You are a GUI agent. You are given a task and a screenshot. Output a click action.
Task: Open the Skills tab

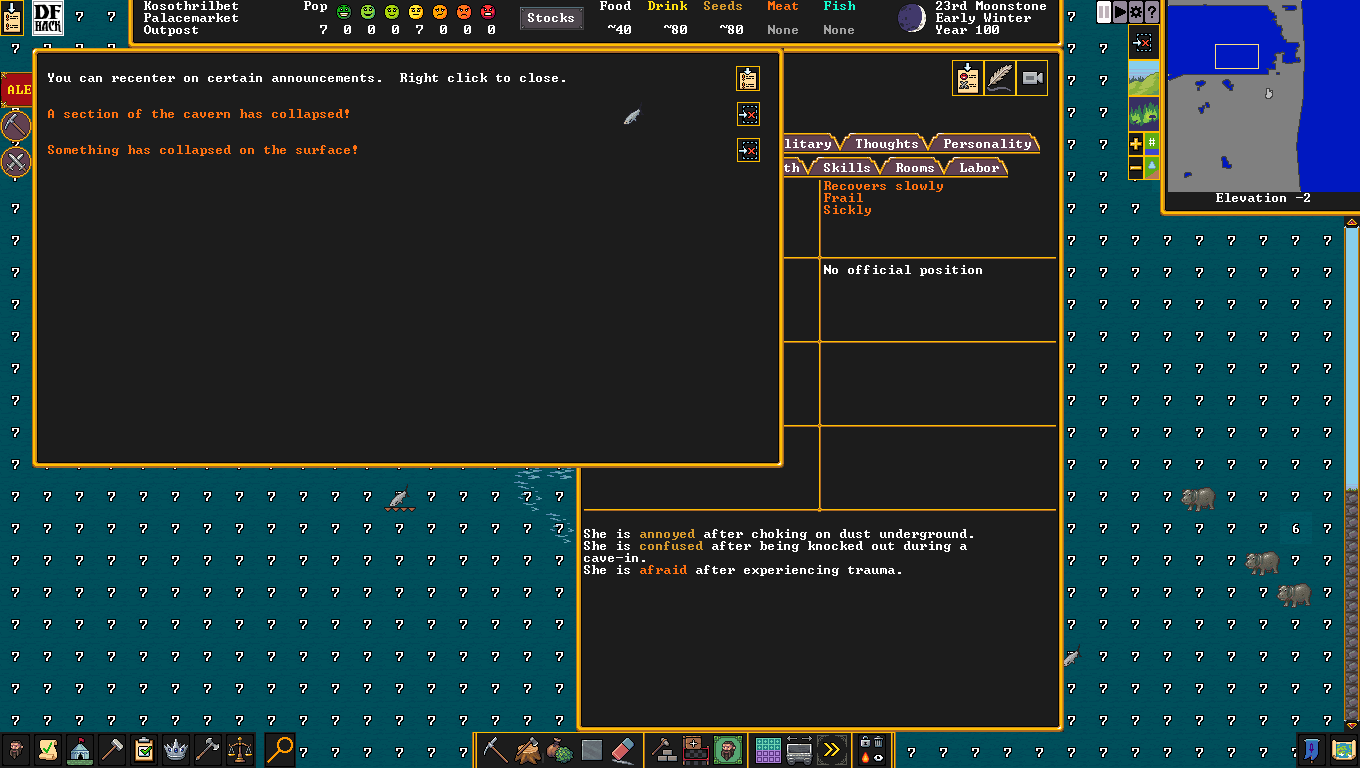point(846,168)
